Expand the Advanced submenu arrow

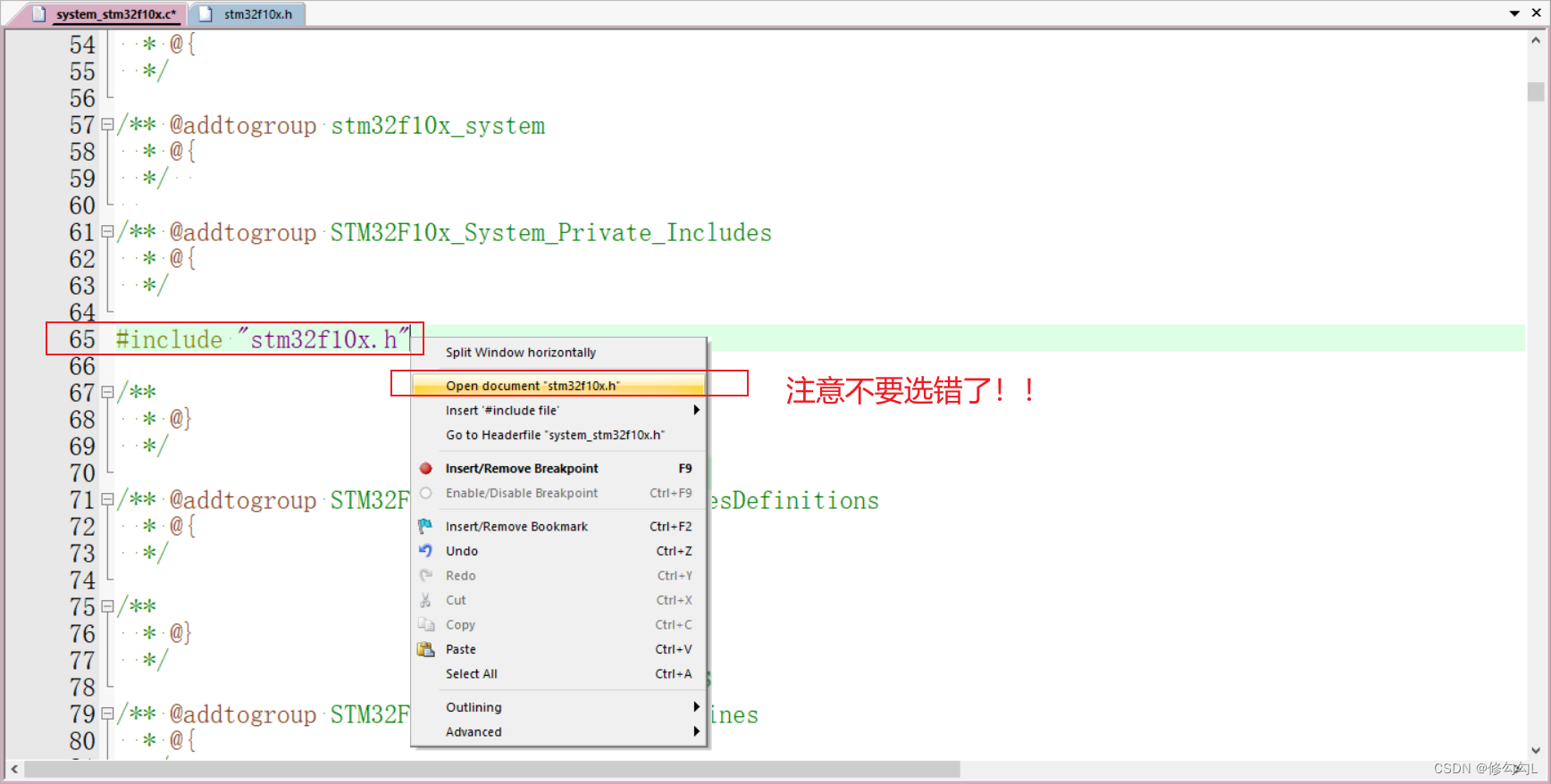click(696, 731)
